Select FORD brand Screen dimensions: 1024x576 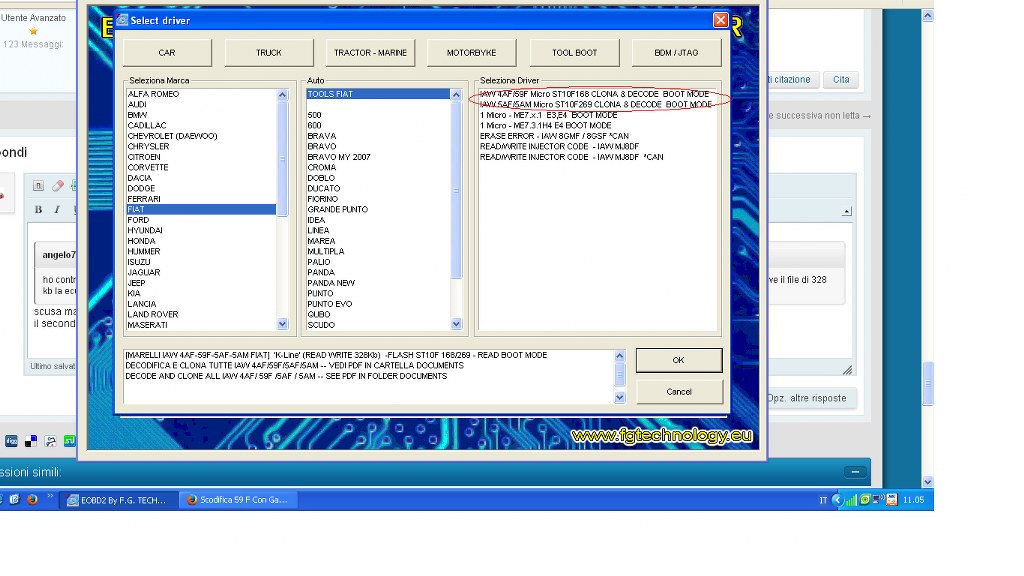[138, 220]
